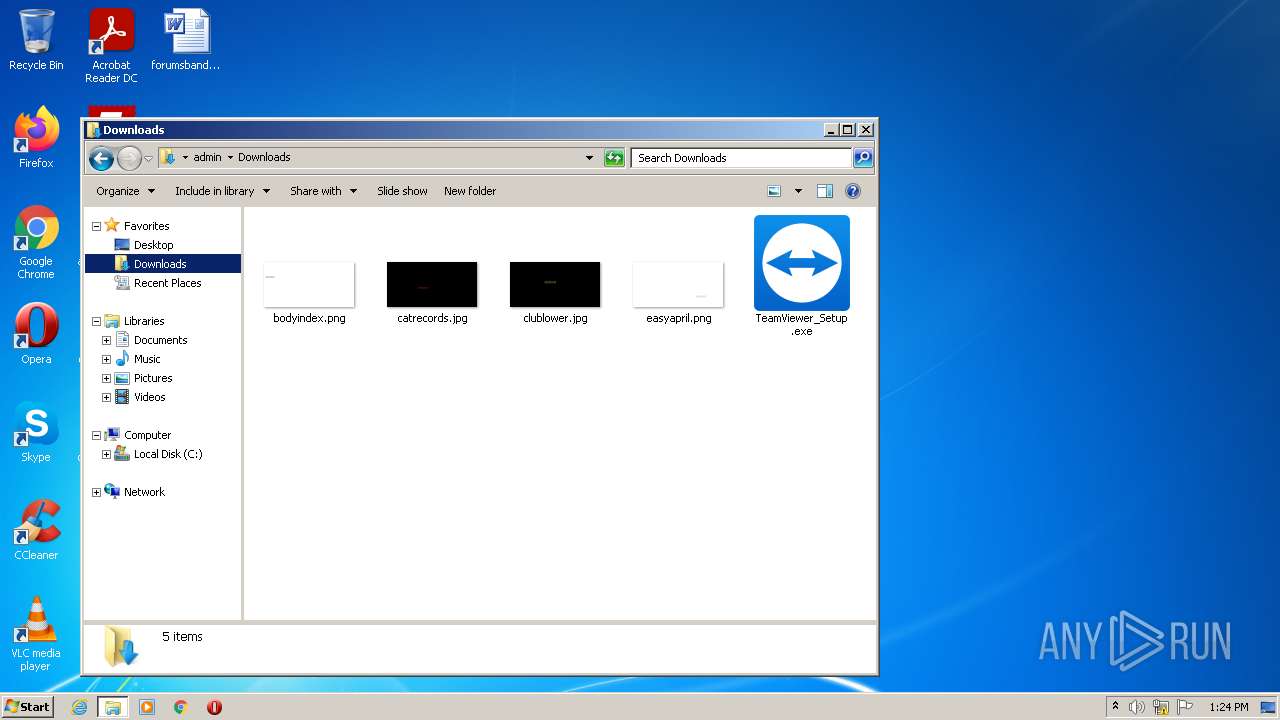Open Internet Explorer in the taskbar

[x=80, y=707]
